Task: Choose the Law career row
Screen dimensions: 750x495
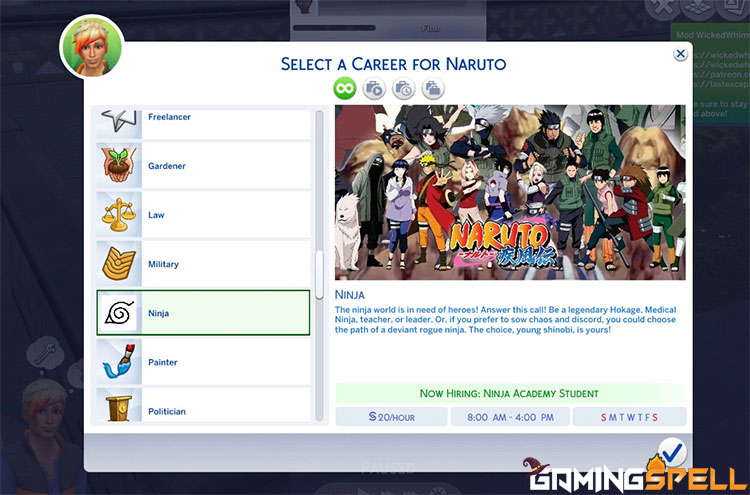Action: click(x=204, y=215)
